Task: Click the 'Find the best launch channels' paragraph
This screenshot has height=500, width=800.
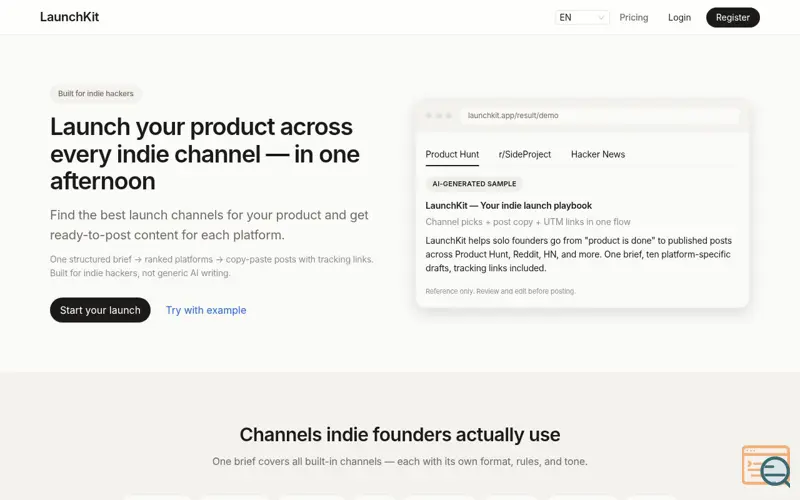Action: (209, 225)
